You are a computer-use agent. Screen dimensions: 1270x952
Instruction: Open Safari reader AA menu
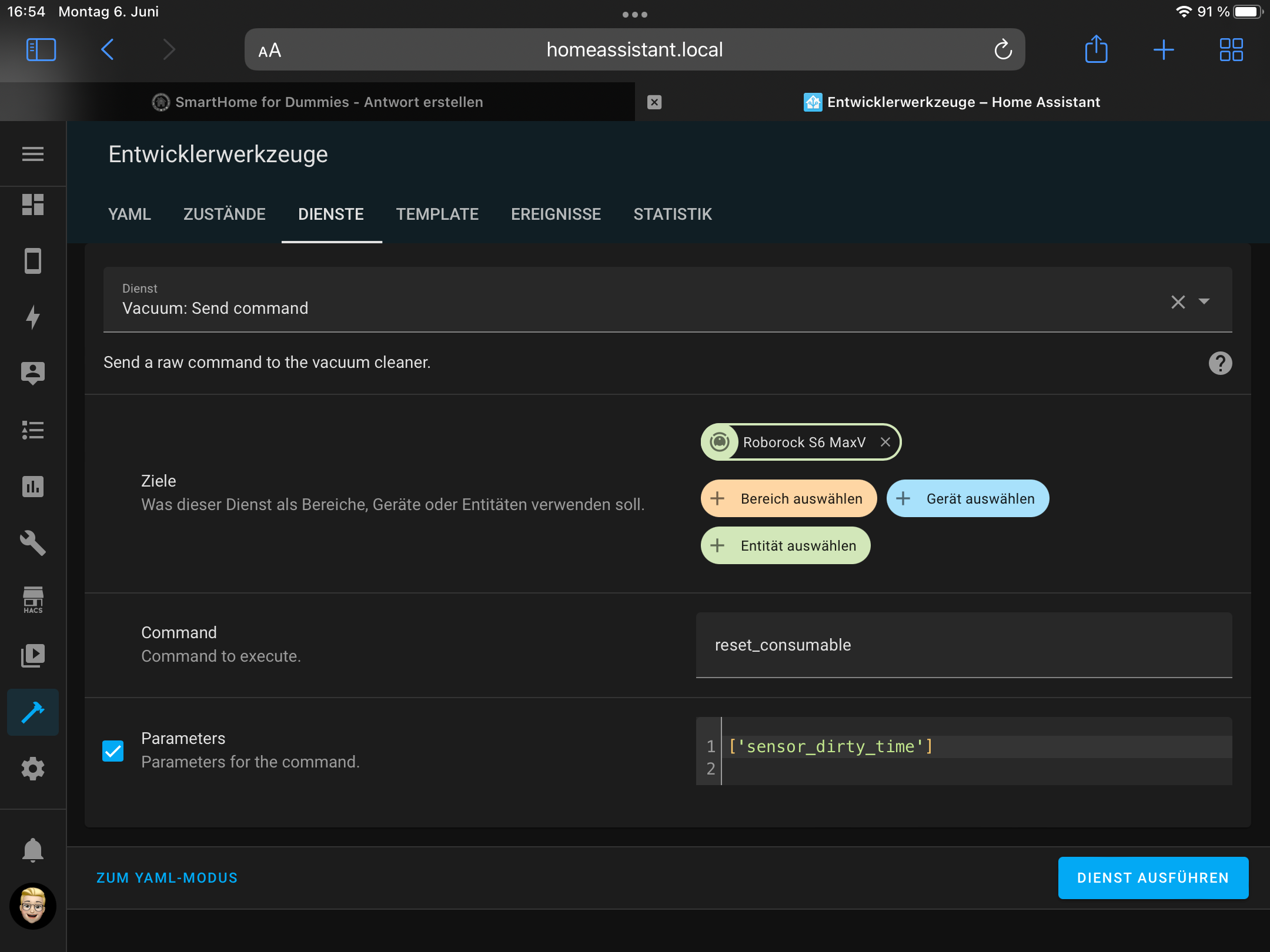coord(270,51)
